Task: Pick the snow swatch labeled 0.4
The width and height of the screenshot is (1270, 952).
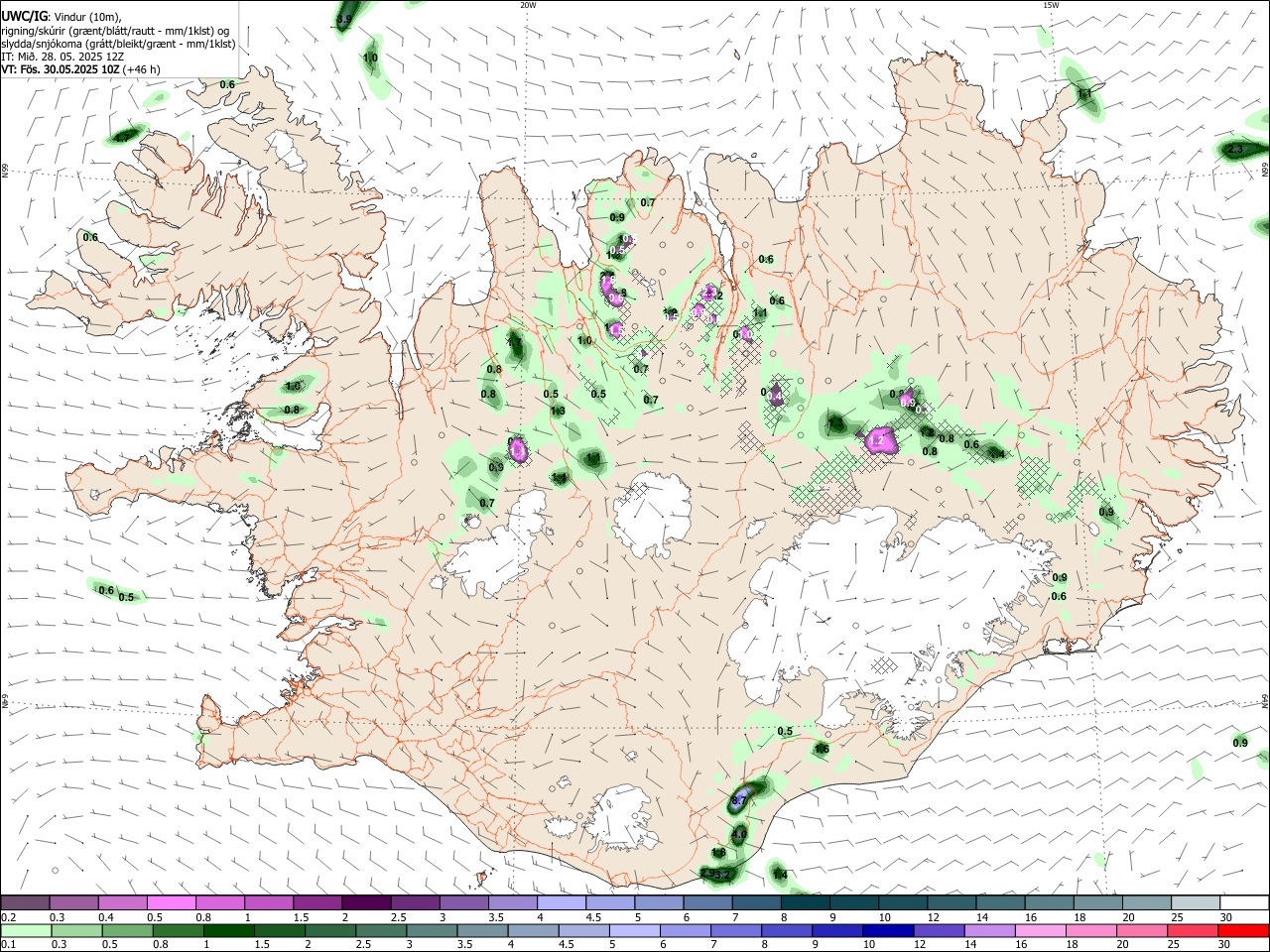Action: [x=122, y=903]
